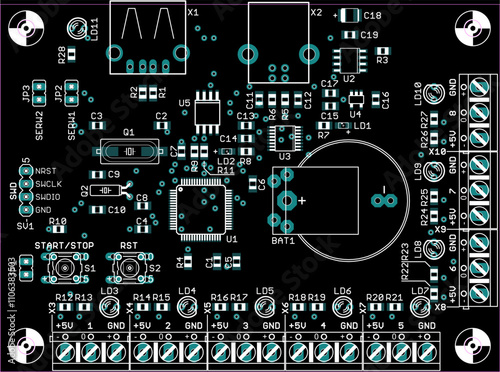
Task: Click the "SERW1" silkscreen text
Action: 72,126
